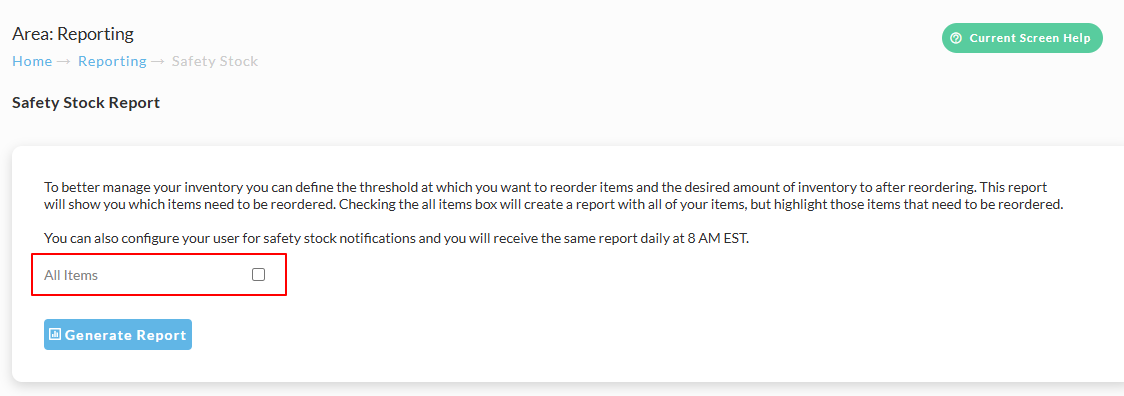Click the Safety Stock Report heading
The image size is (1124, 396).
tap(86, 103)
